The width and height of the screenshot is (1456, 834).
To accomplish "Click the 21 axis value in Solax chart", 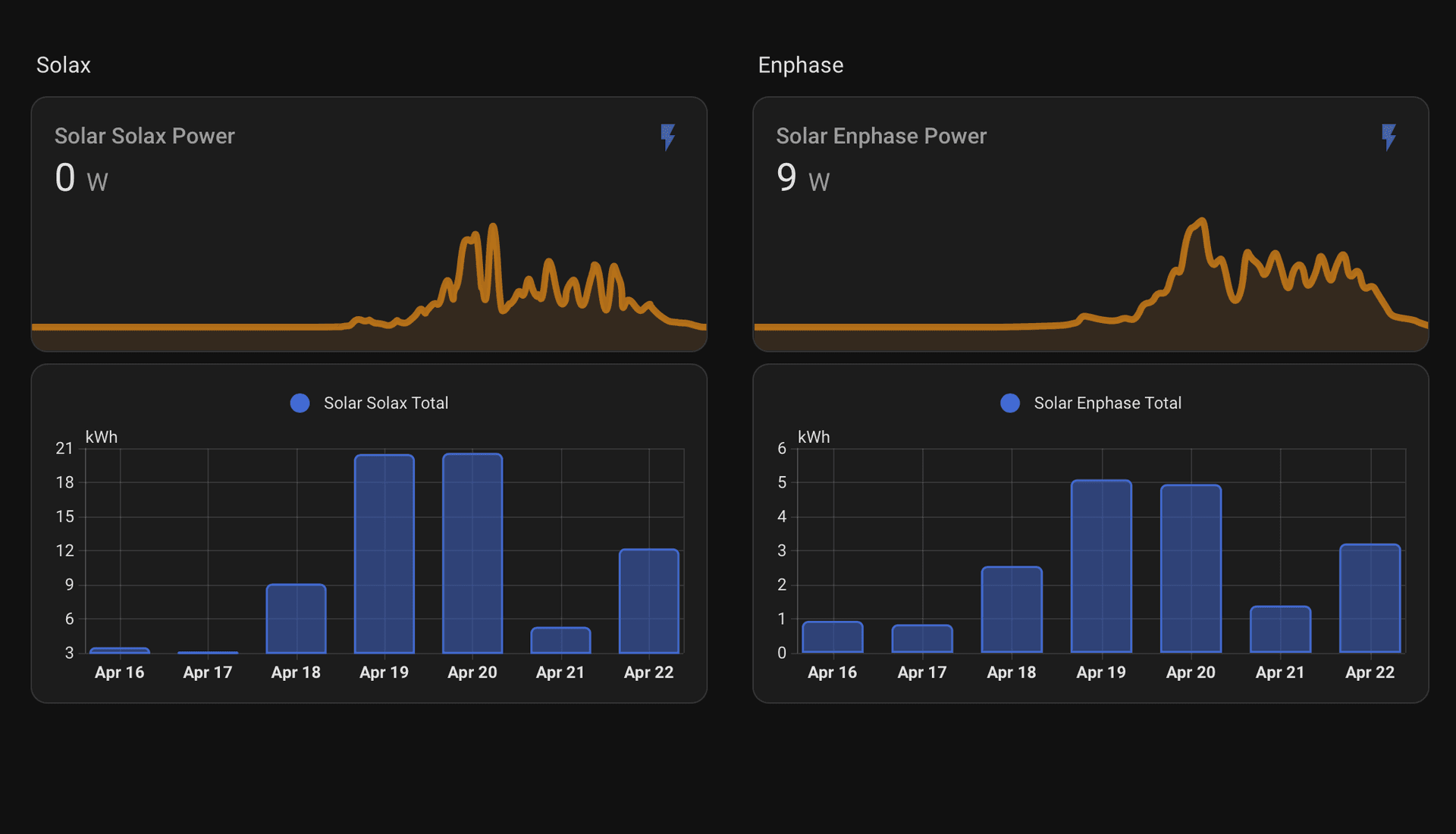I will tap(64, 448).
